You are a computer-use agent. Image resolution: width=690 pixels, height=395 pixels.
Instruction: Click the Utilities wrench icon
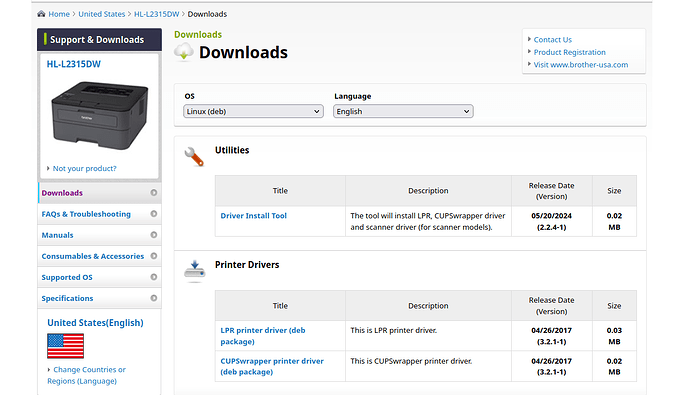point(194,157)
